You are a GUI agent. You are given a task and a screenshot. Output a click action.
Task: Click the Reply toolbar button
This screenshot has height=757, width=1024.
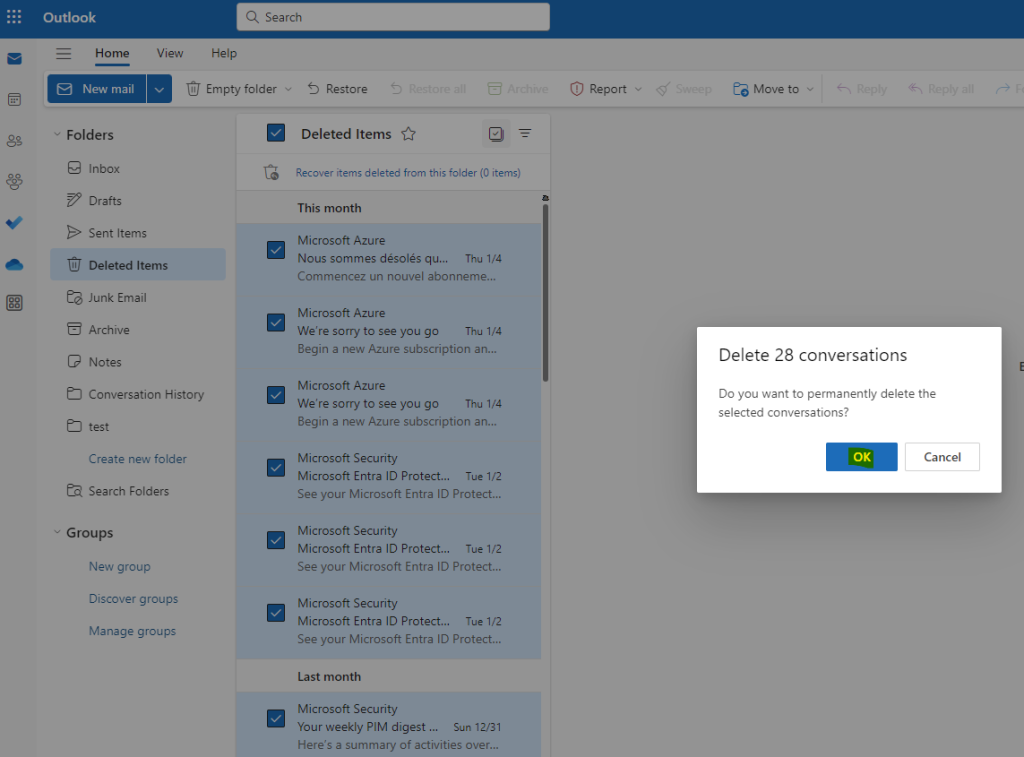click(862, 89)
